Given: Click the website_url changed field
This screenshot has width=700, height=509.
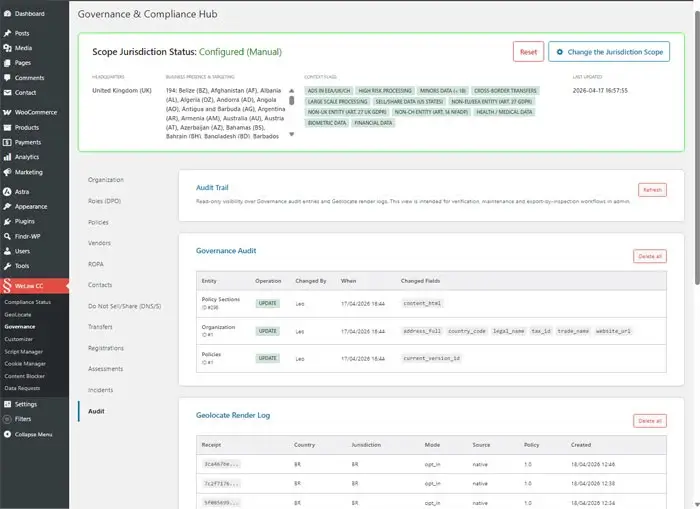Looking at the screenshot, I should [x=613, y=331].
